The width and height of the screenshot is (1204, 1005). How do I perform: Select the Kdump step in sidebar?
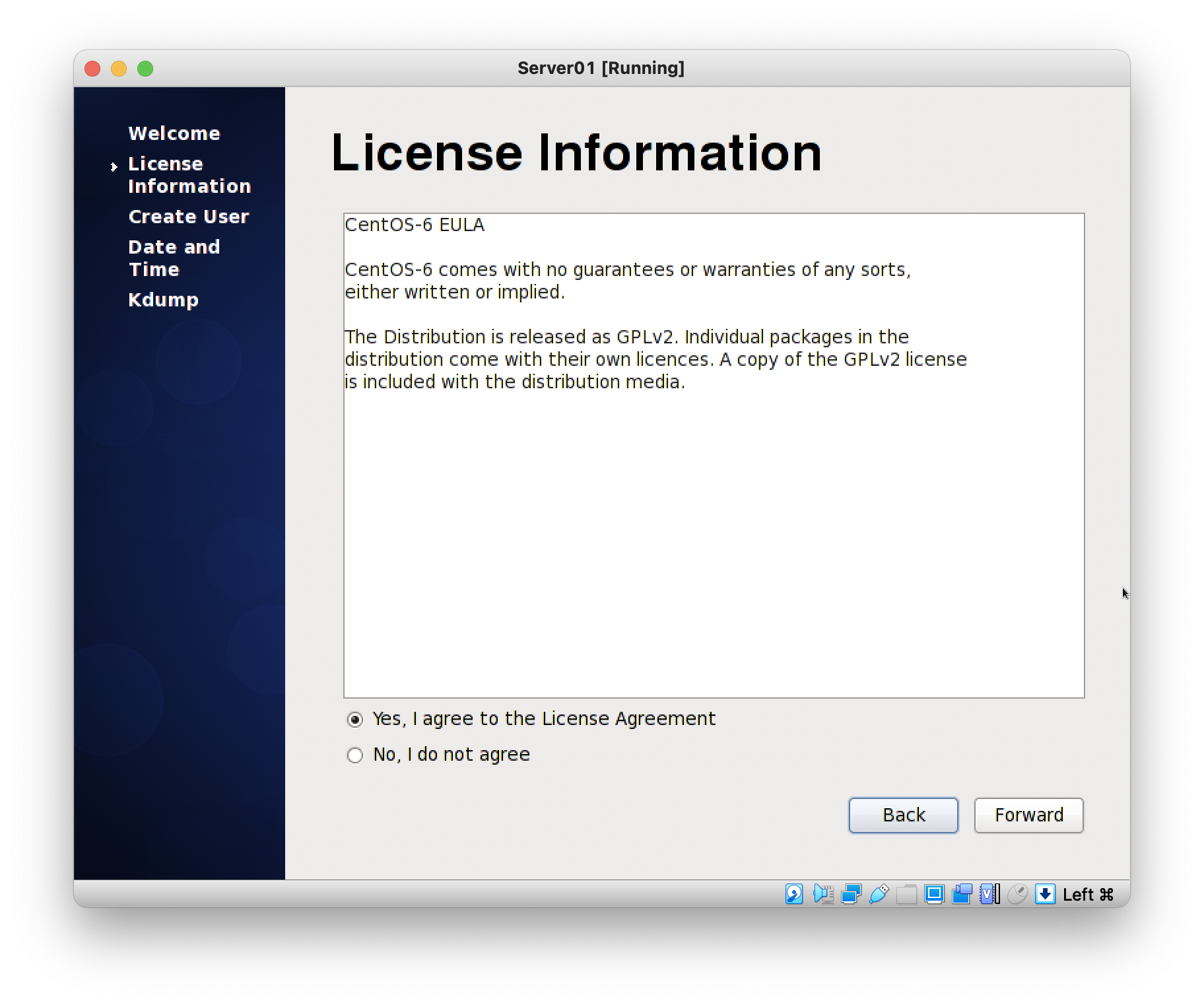(163, 300)
